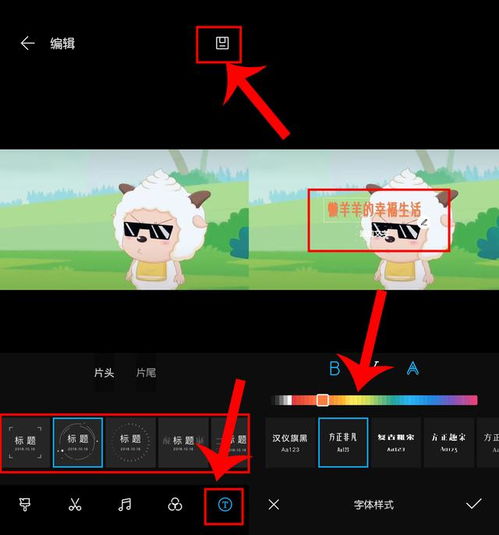
Task: Open the three-circle filter tool
Action: point(175,504)
